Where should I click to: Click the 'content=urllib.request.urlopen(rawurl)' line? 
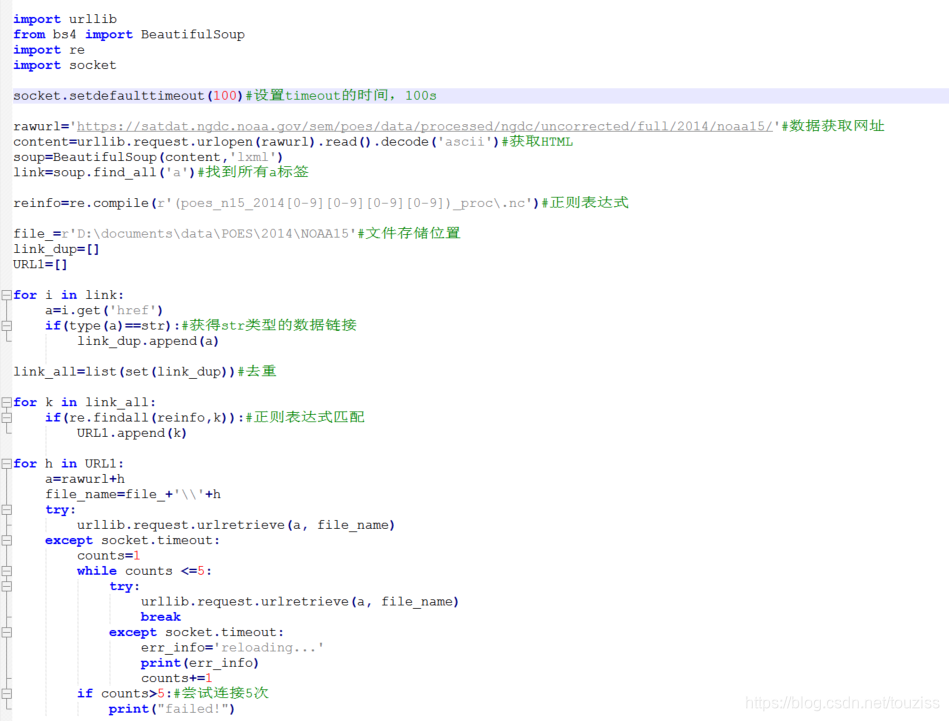[293, 142]
